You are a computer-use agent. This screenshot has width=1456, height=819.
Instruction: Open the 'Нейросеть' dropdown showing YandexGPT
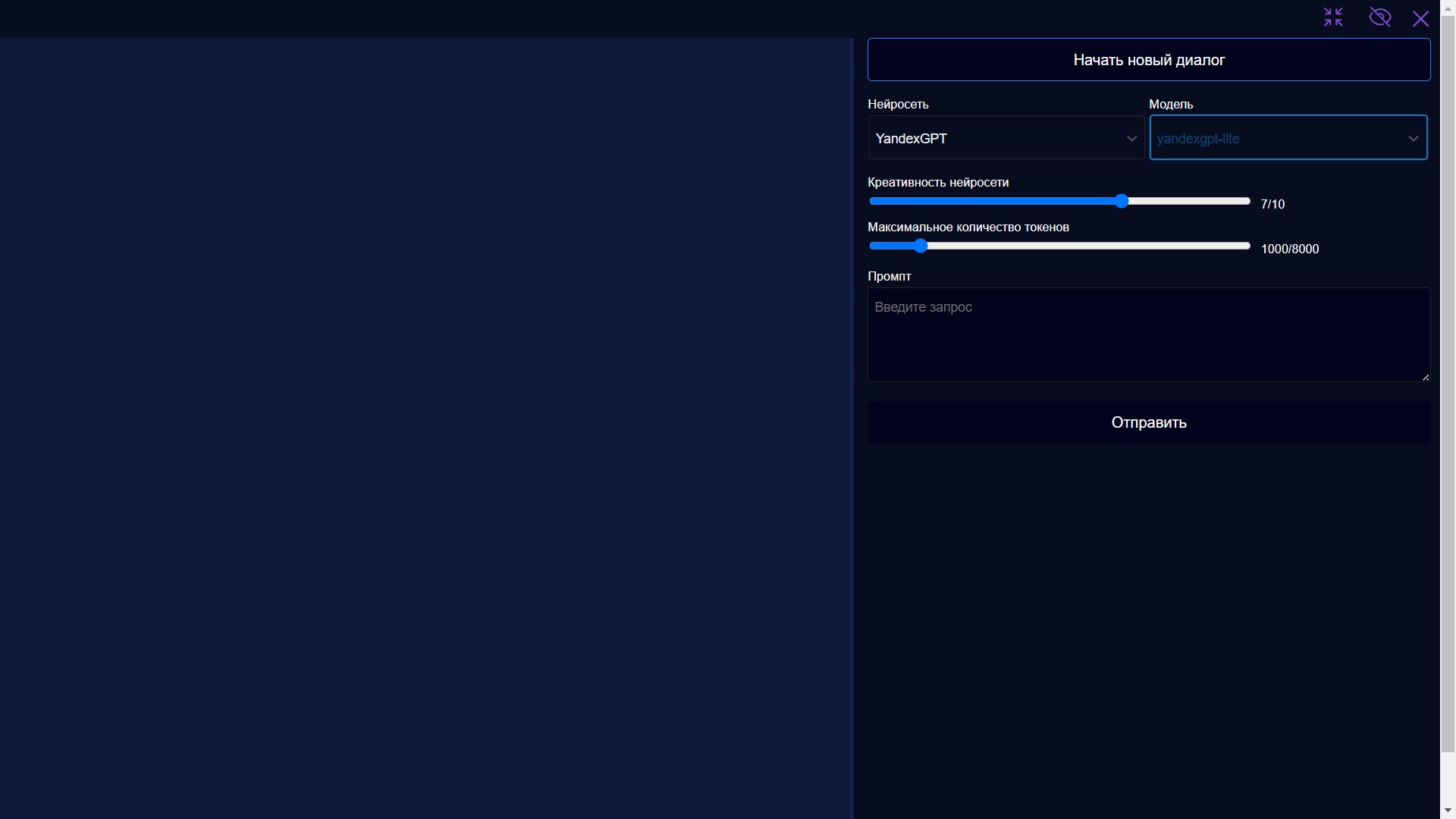pos(1006,138)
